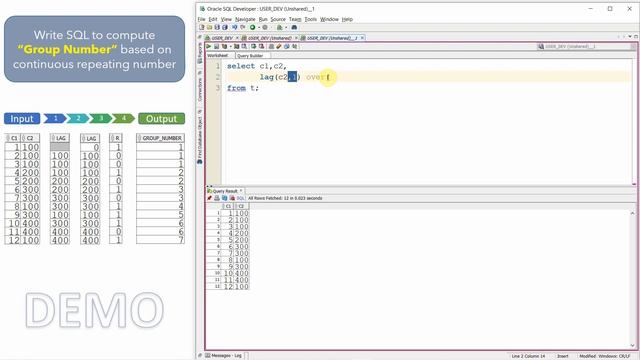The height and width of the screenshot is (360, 640).
Task: Click the grey Forward navigation icon
Action: (x=265, y=27)
